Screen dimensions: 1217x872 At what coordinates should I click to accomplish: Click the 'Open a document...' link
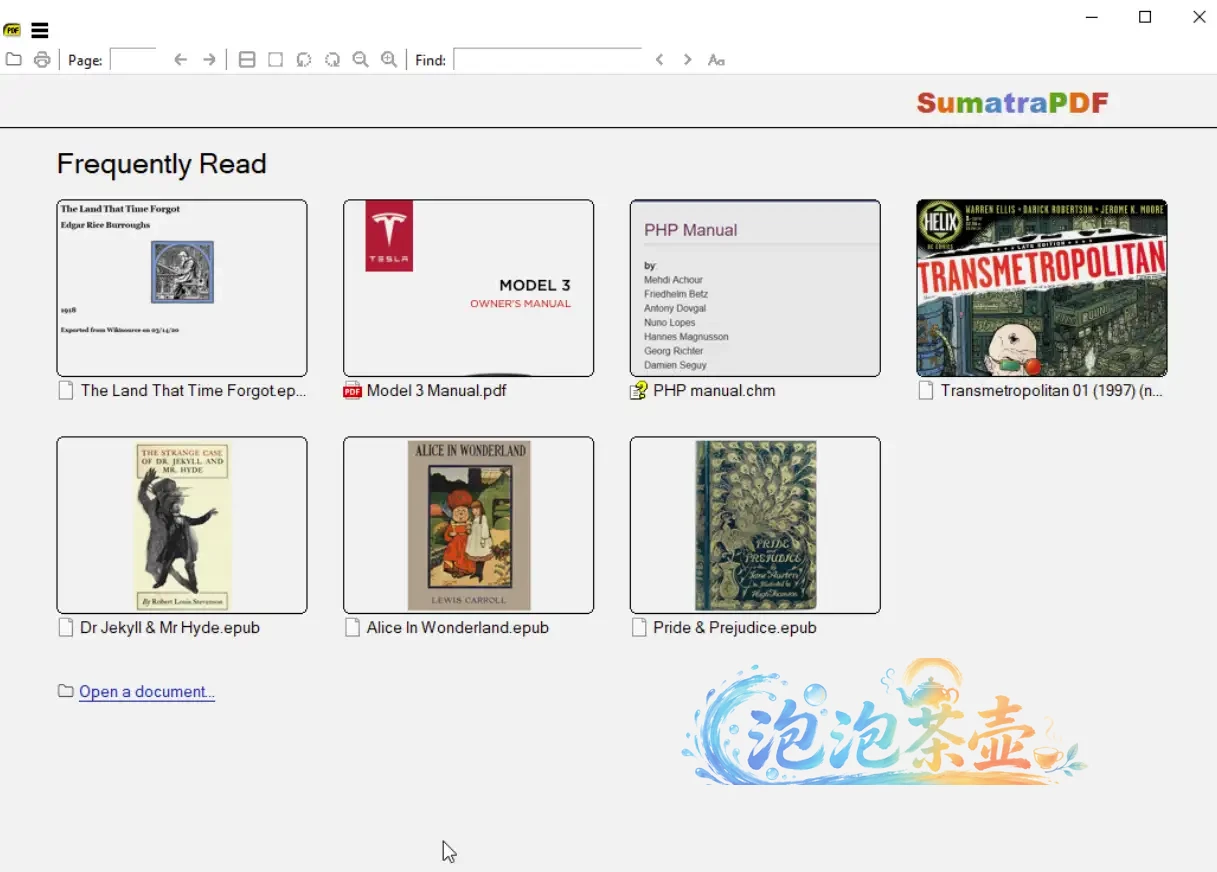tap(147, 692)
